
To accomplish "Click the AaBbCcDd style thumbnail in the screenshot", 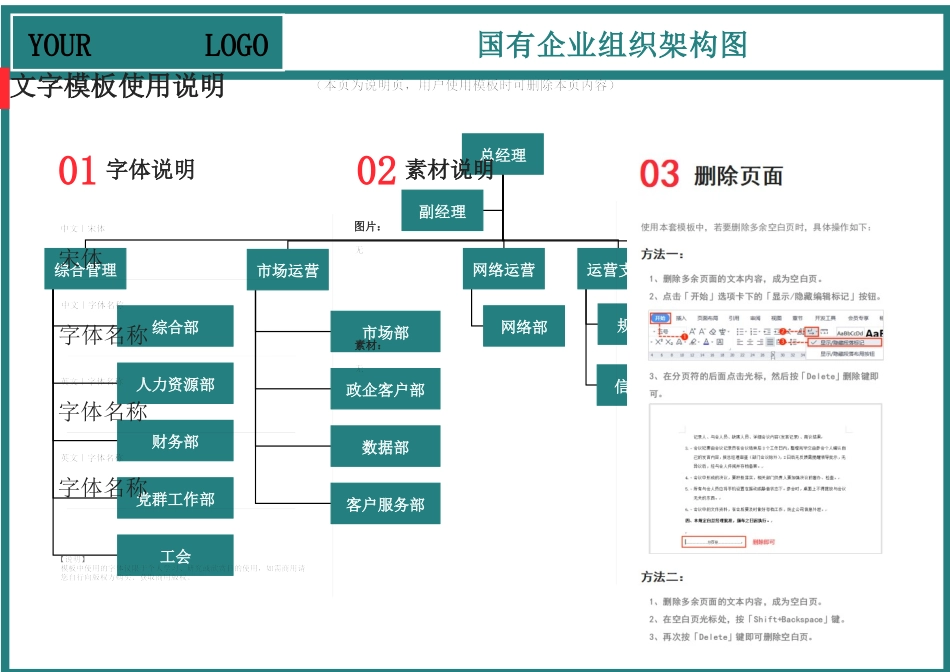I will (850, 333).
